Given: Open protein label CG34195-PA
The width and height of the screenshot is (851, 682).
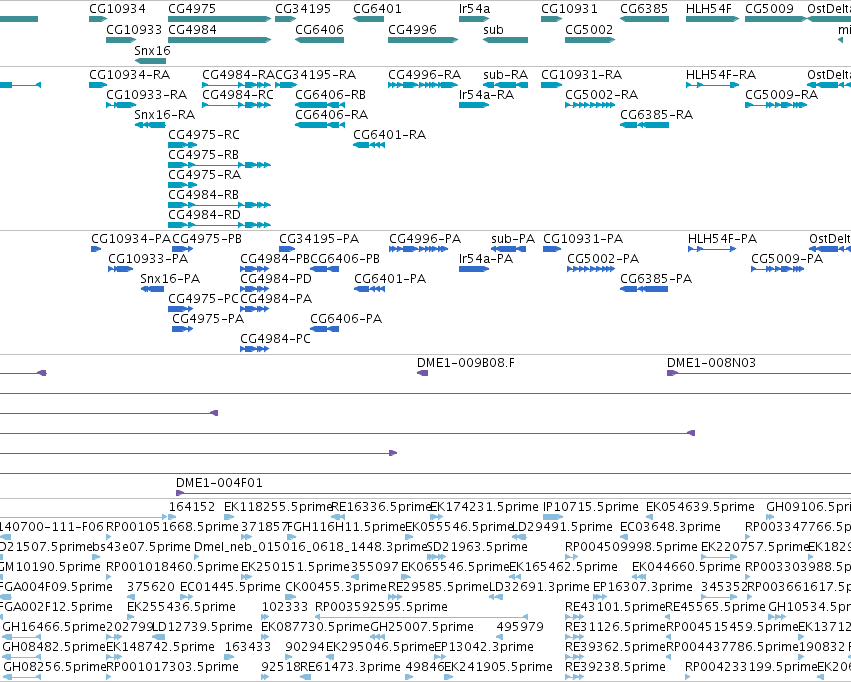Looking at the screenshot, I should (x=319, y=239).
